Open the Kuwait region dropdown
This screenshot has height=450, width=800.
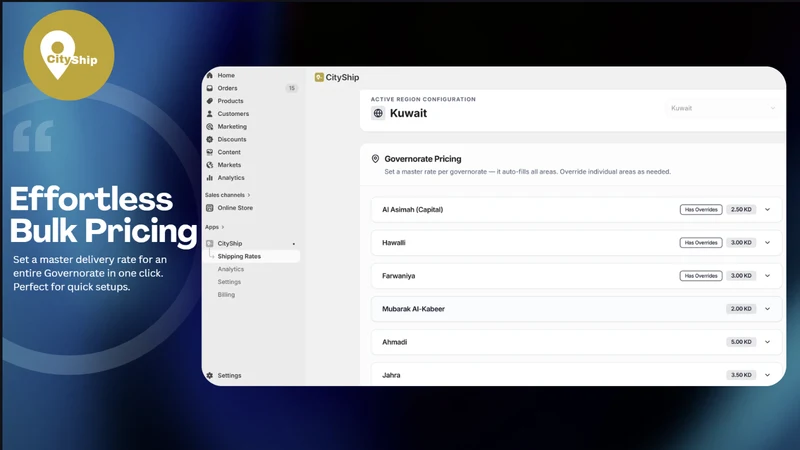click(x=722, y=108)
